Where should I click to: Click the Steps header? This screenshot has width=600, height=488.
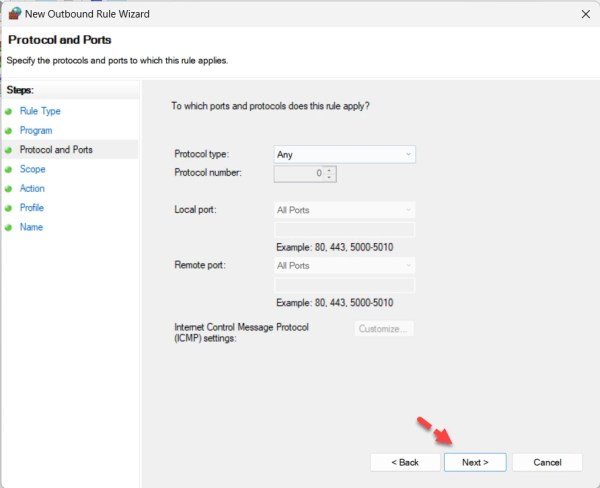(x=20, y=90)
